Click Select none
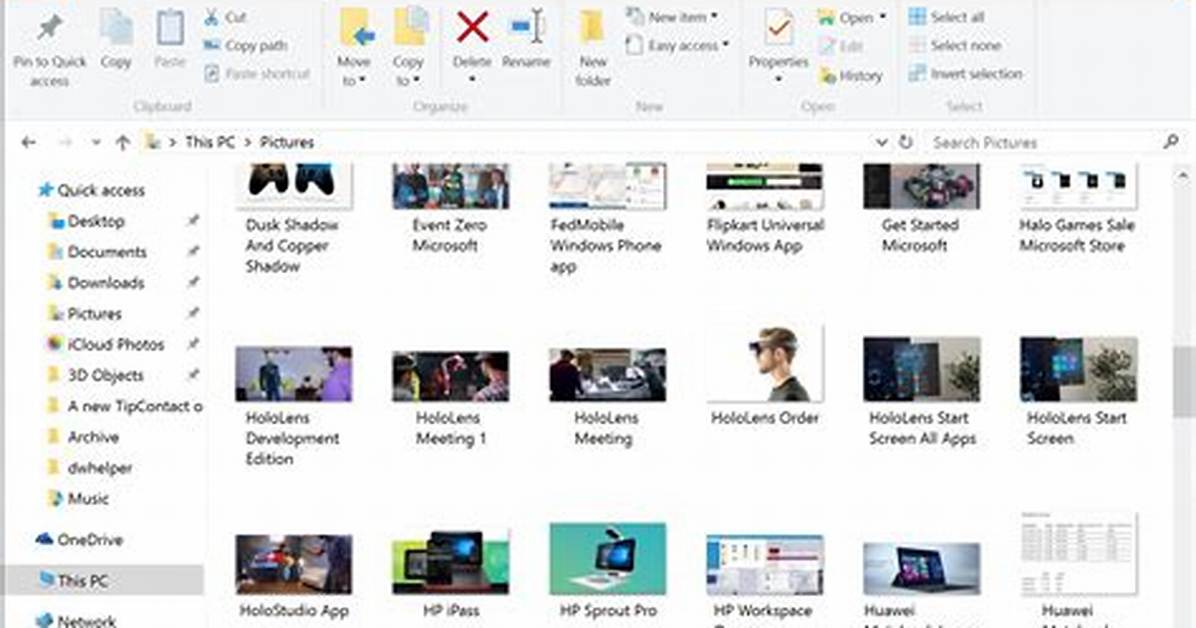The image size is (1196, 628). (x=954, y=46)
